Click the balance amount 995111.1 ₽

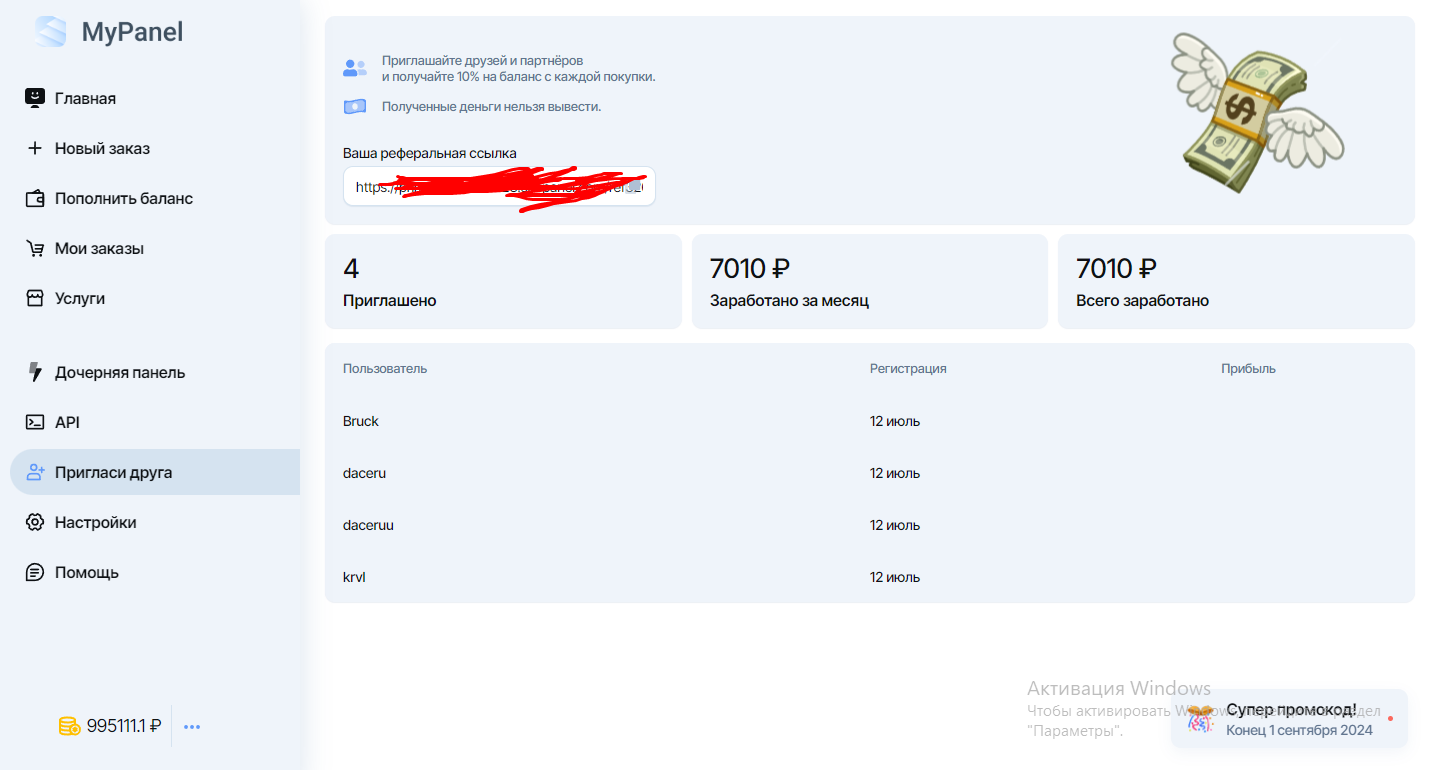click(x=124, y=726)
